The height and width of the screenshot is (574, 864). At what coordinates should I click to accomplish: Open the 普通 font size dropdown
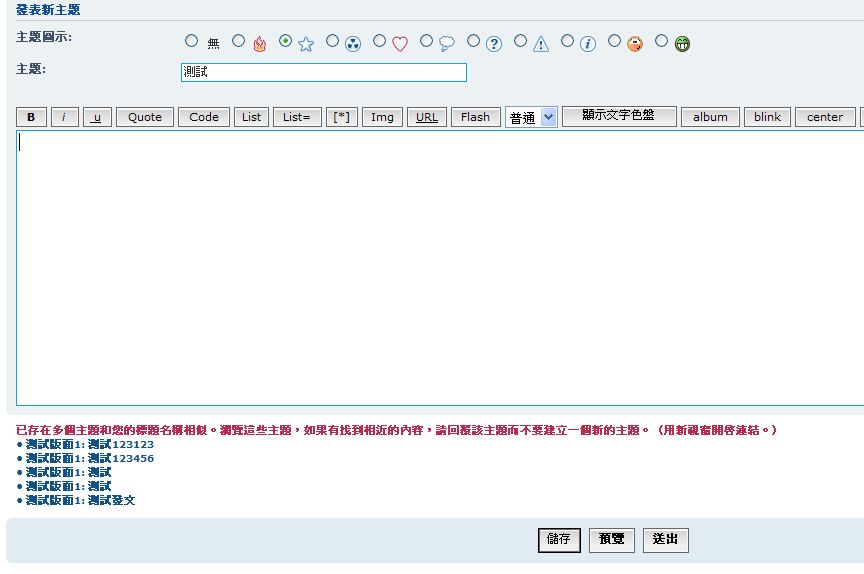[531, 117]
